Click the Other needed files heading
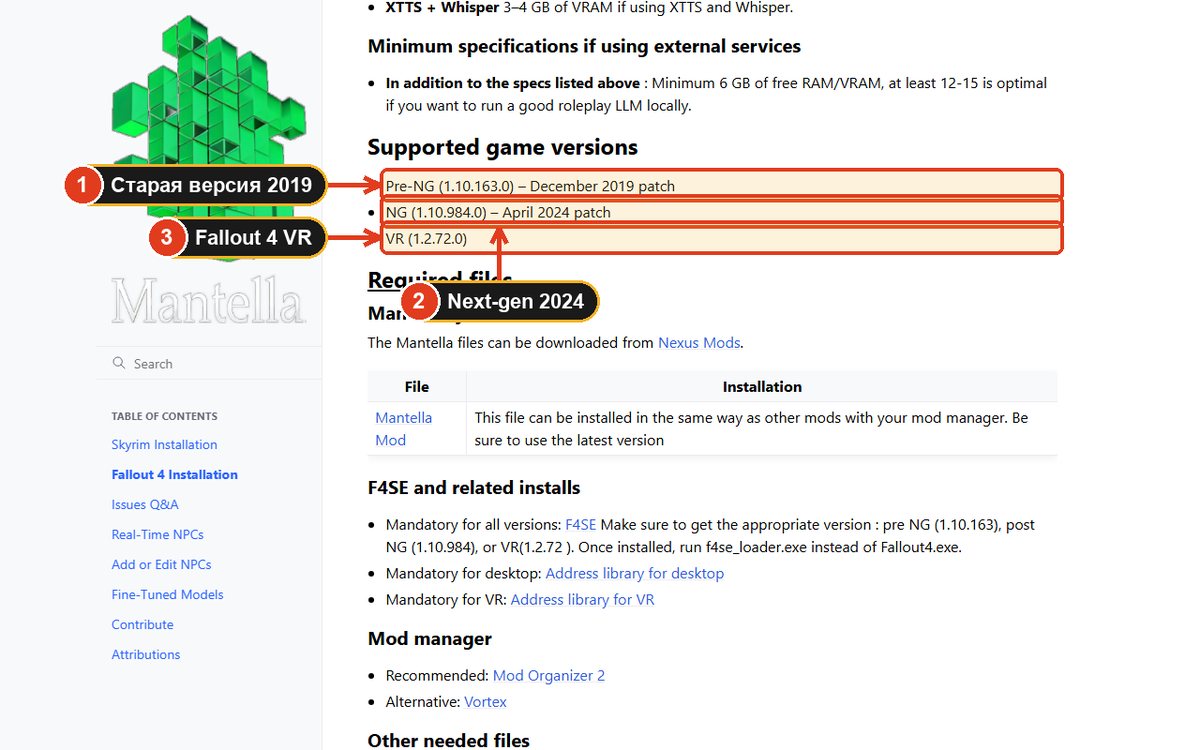1200x750 pixels. [x=449, y=741]
